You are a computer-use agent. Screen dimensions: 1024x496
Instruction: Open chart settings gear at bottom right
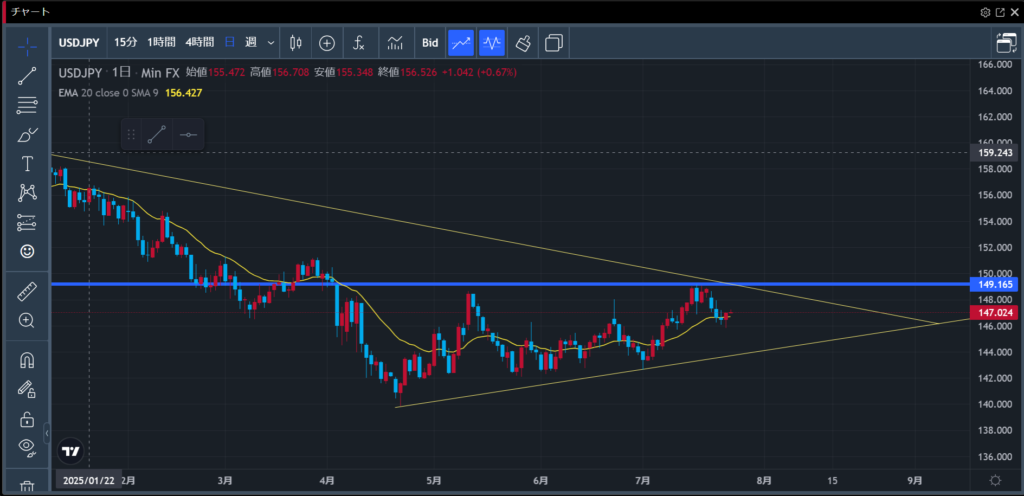pyautogui.click(x=995, y=480)
